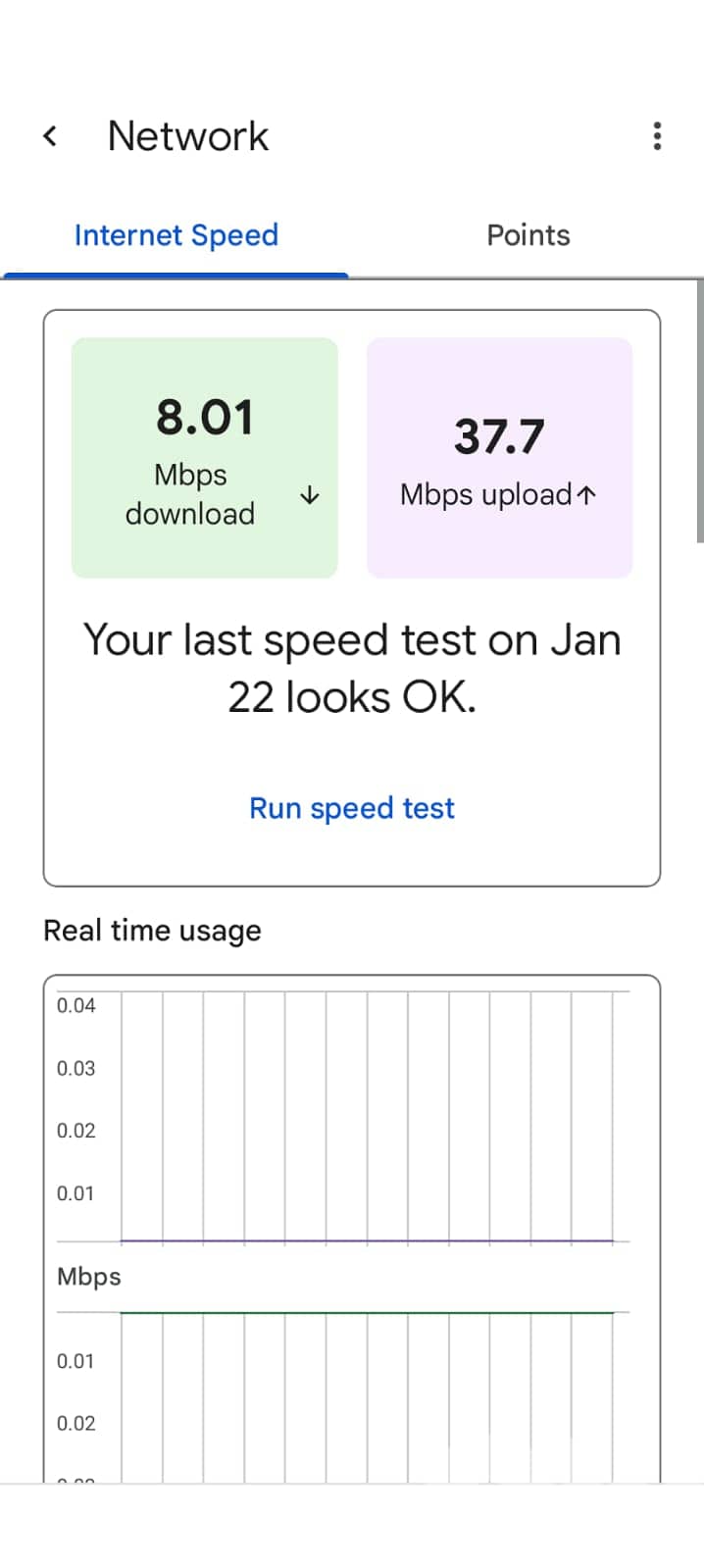Tap the 0.03 axis label in chart

coord(76,1068)
